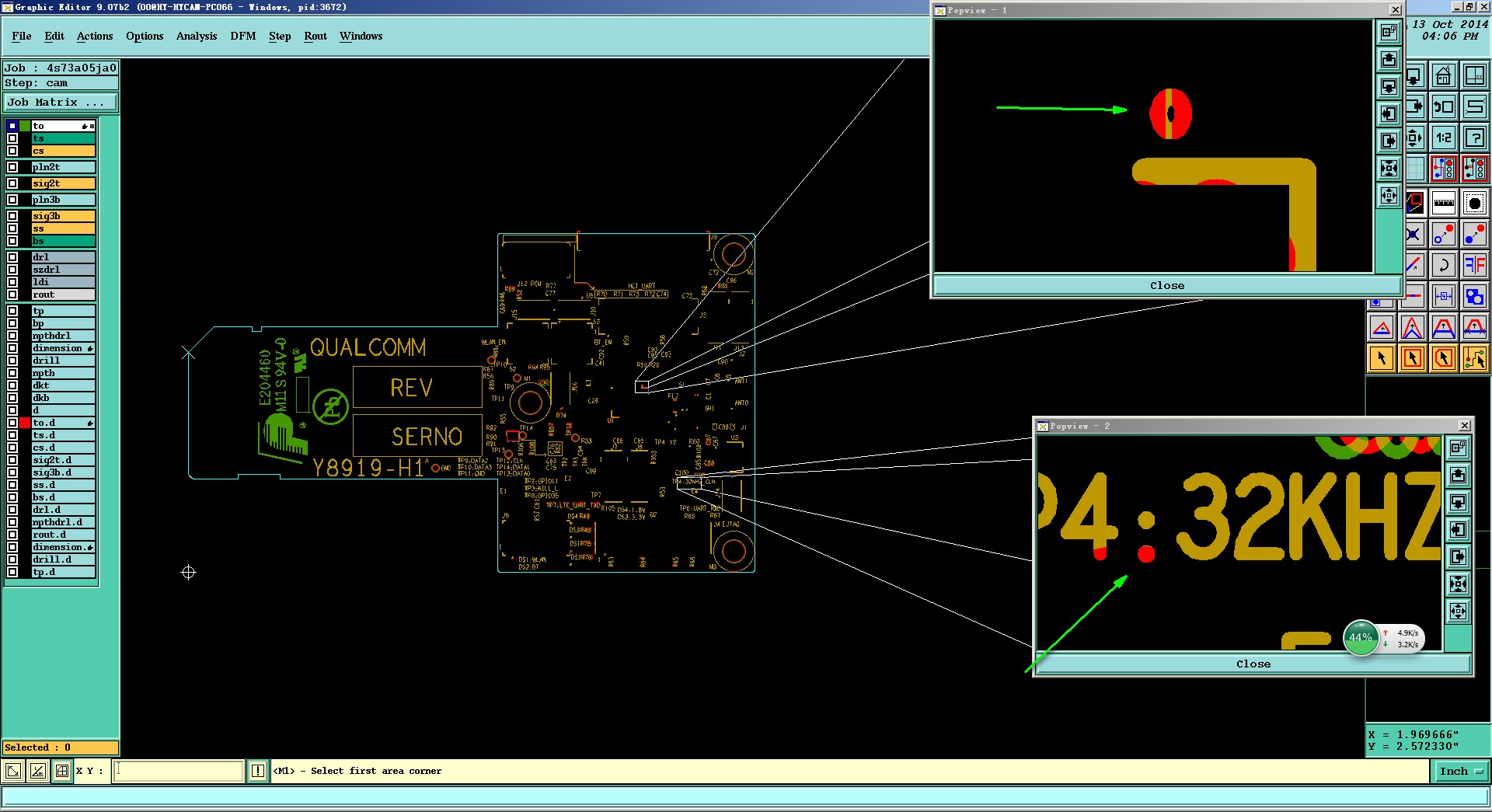Click the X Y coordinate input field

point(179,771)
